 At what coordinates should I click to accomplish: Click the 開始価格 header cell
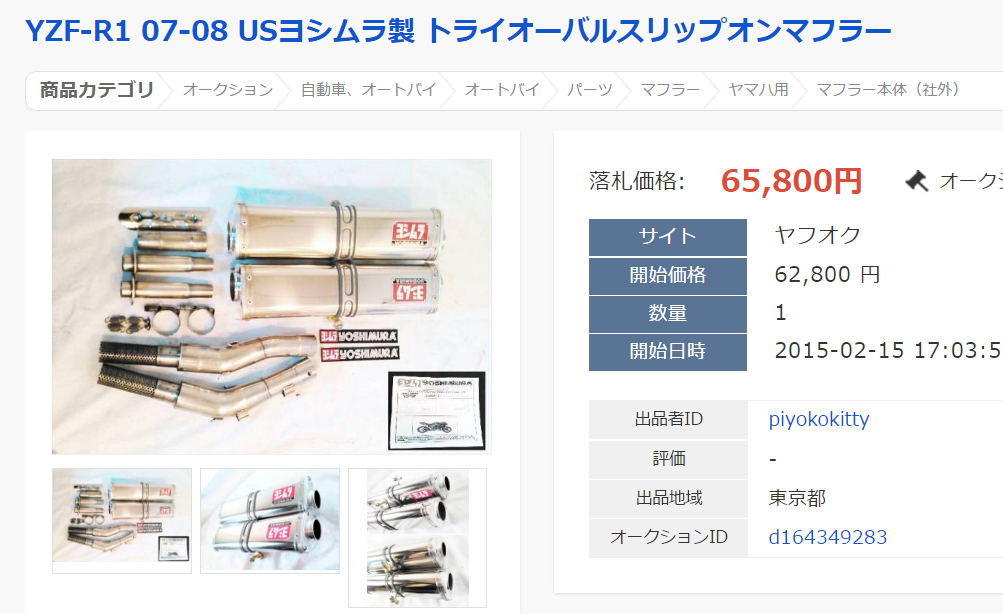click(668, 276)
